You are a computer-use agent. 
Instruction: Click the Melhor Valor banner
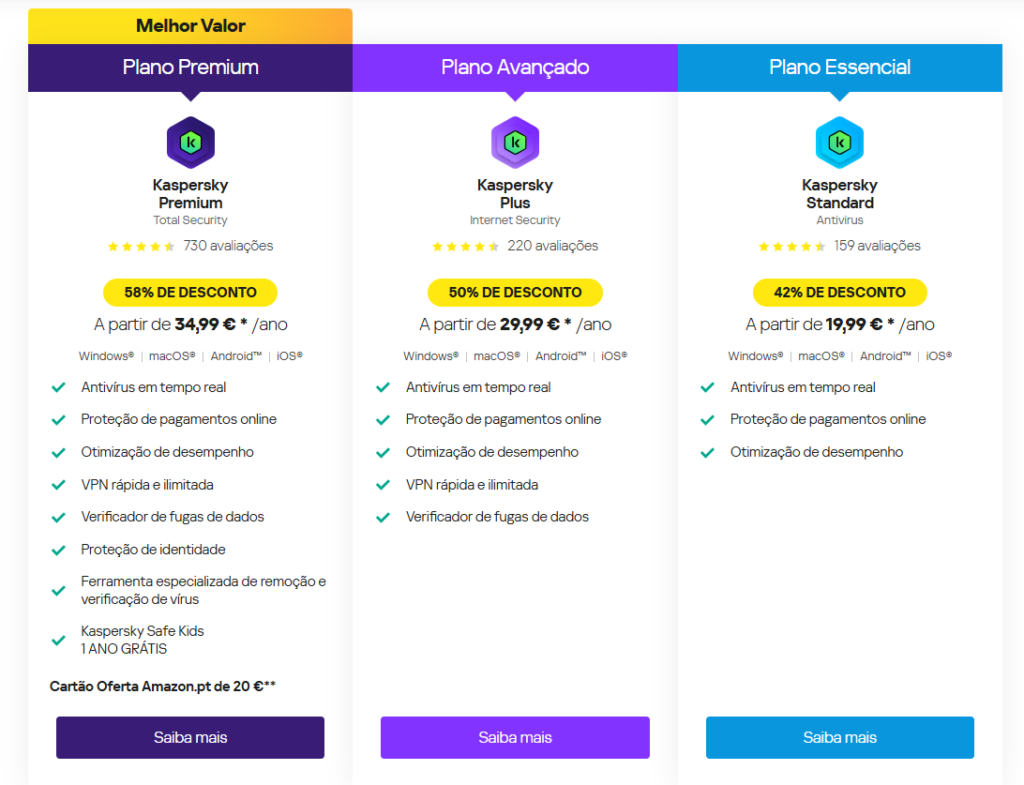pos(190,26)
